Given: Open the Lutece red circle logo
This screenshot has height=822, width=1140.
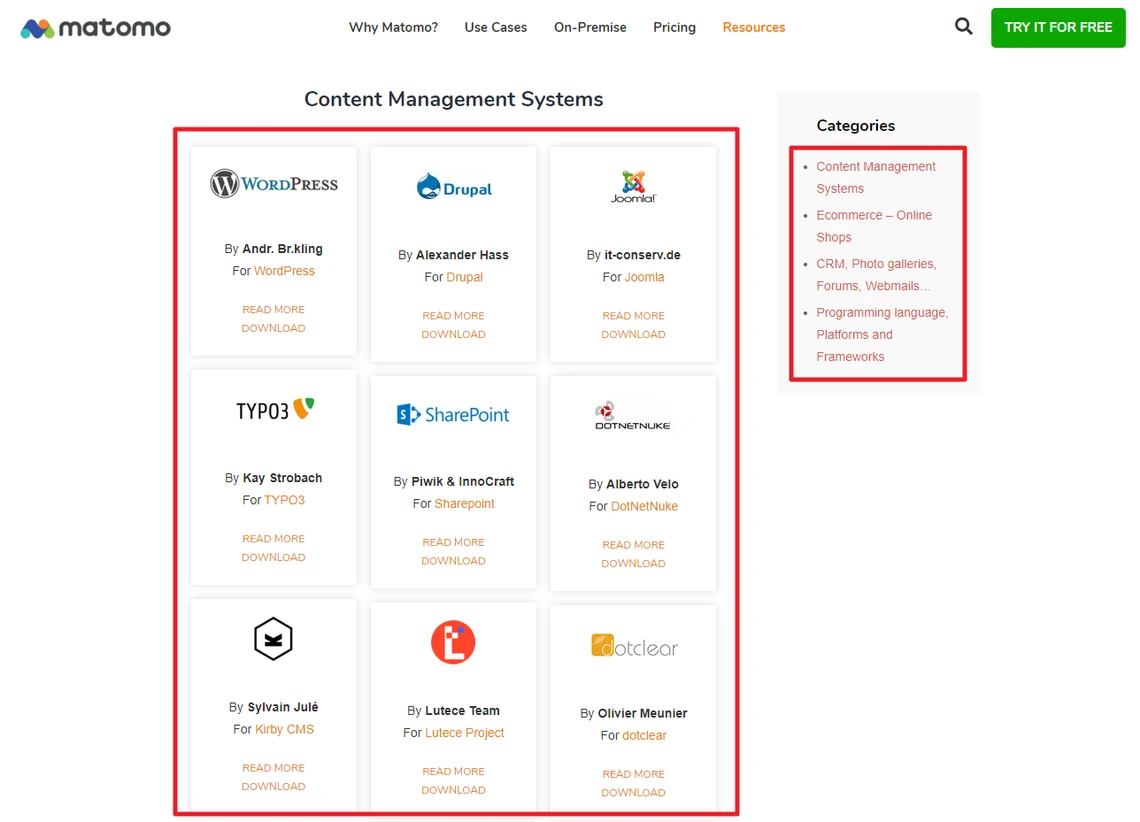Looking at the screenshot, I should pos(453,643).
